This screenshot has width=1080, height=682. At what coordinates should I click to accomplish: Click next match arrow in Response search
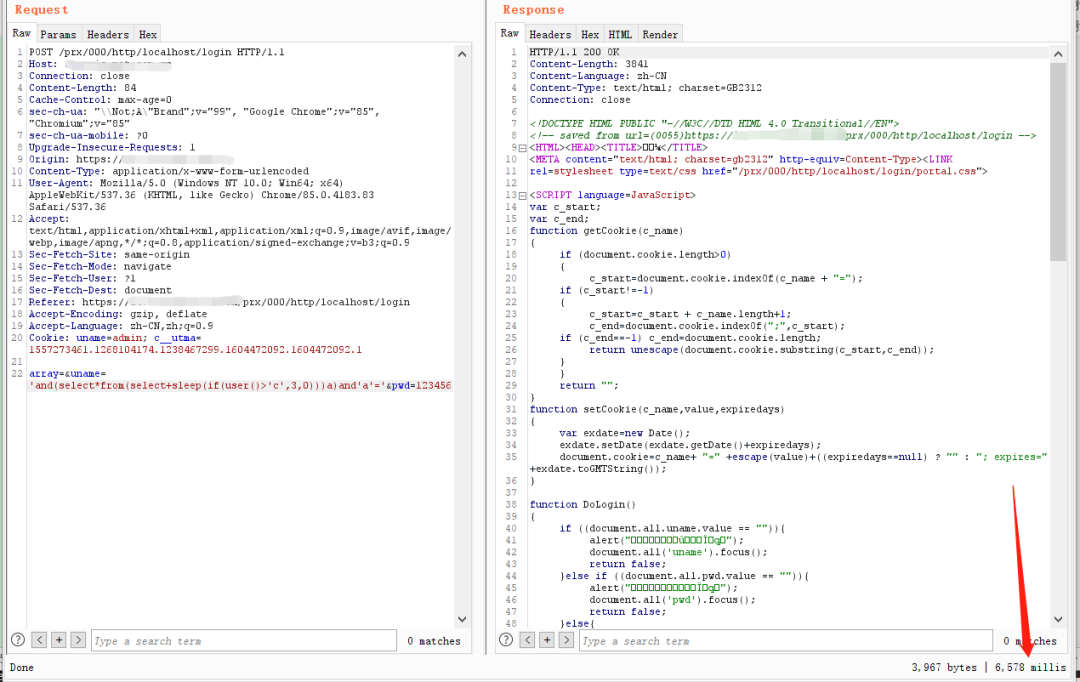pos(566,640)
